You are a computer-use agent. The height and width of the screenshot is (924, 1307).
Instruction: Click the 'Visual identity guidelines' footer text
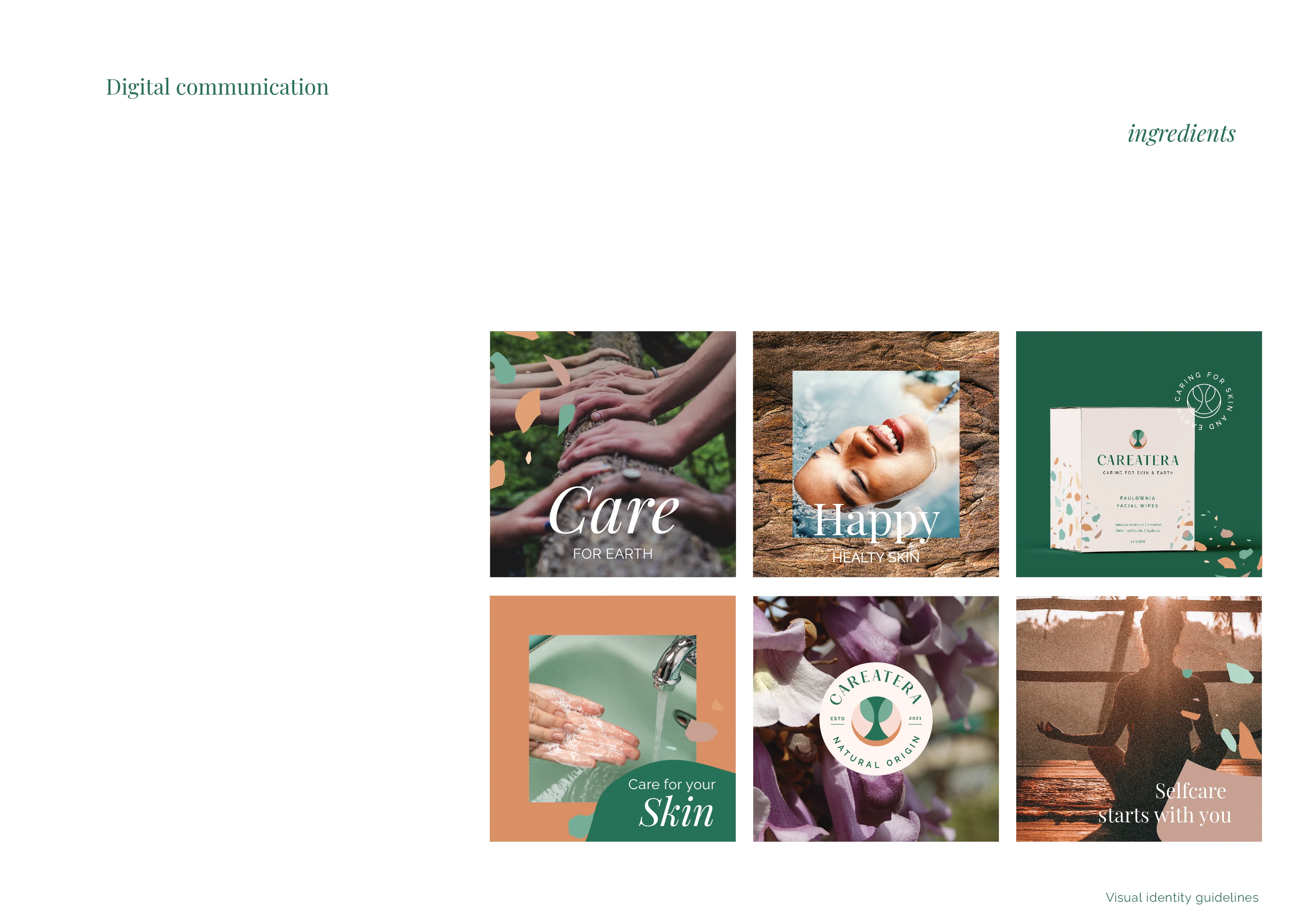1182,898
